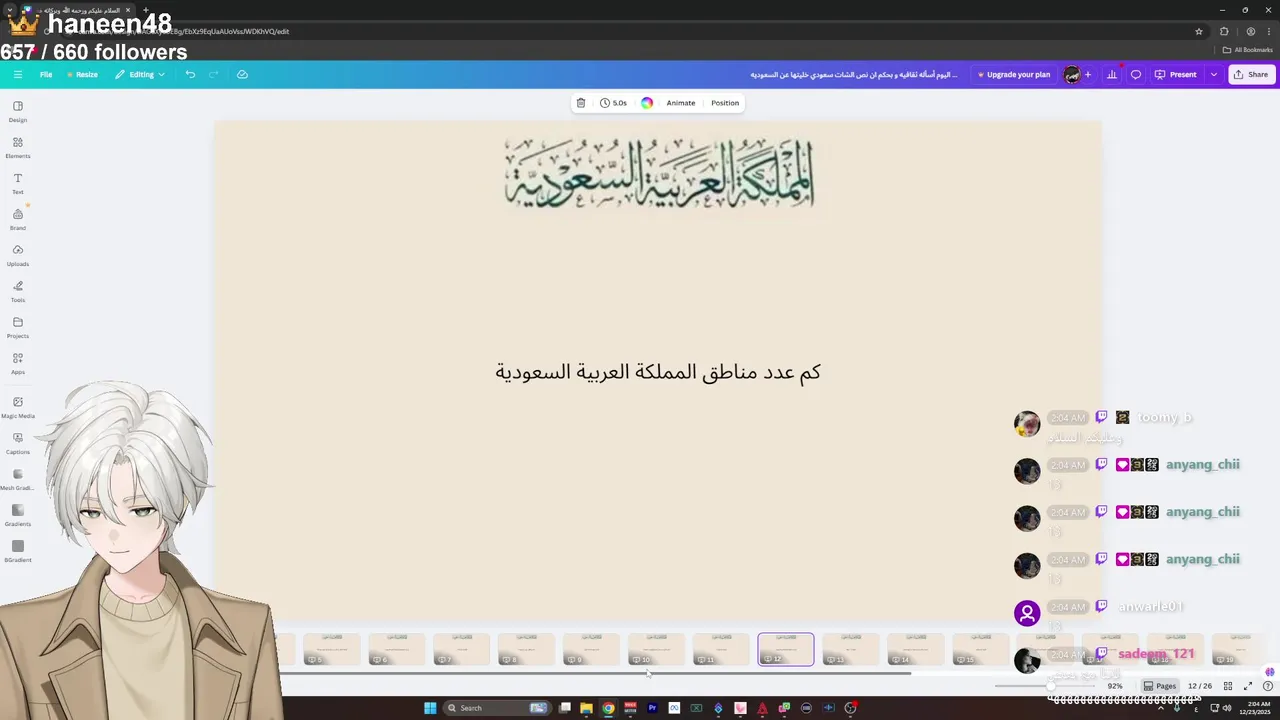Open the Uploads panel
This screenshot has height=720, width=1280.
point(18,256)
